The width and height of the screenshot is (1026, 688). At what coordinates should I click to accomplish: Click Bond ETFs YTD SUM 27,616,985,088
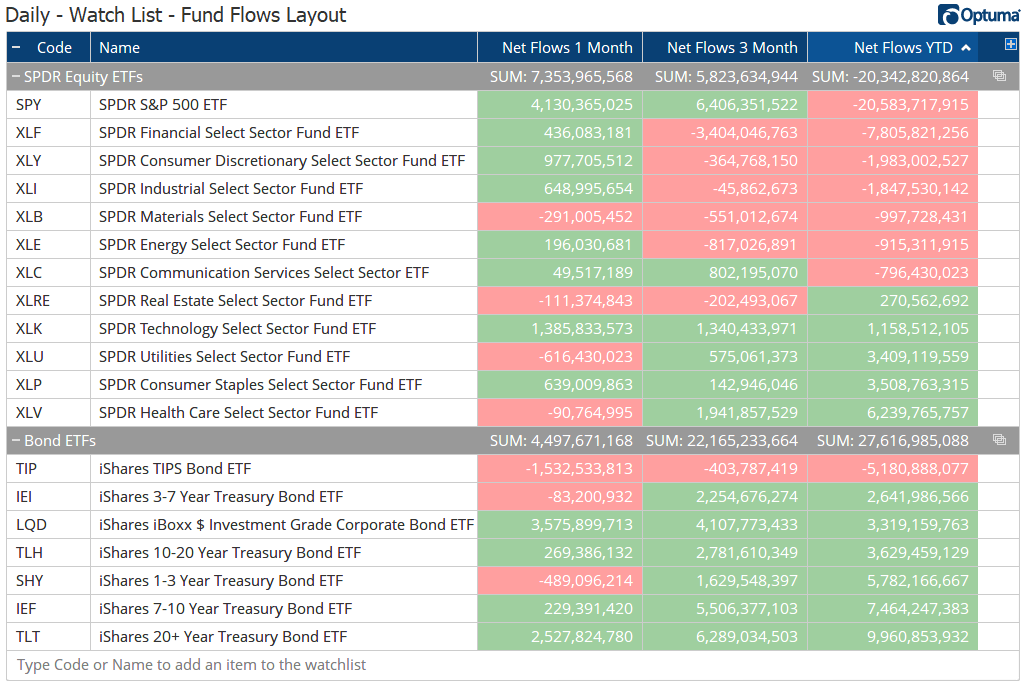pos(893,441)
